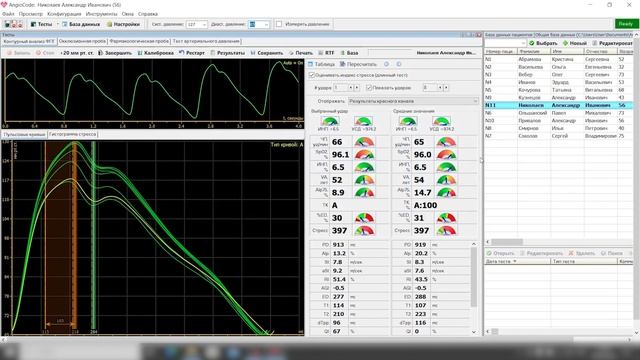640x360 pixels.
Task: Click the Открыть test button
Action: pyautogui.click(x=501, y=253)
